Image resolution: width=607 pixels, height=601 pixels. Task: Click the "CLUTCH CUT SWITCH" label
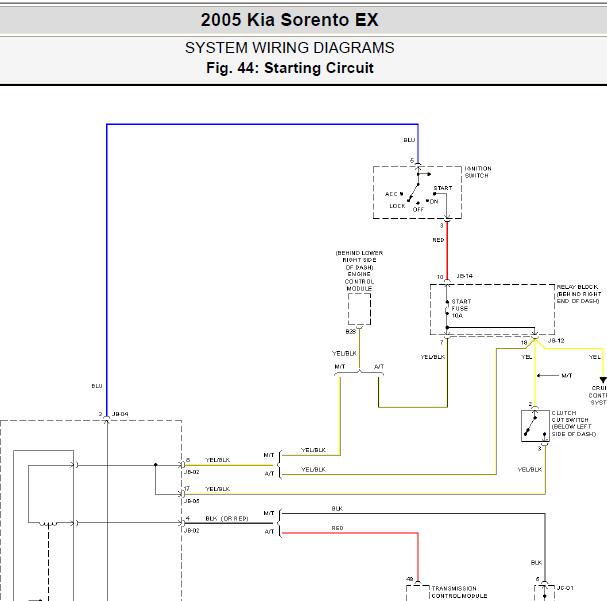pyautogui.click(x=573, y=423)
